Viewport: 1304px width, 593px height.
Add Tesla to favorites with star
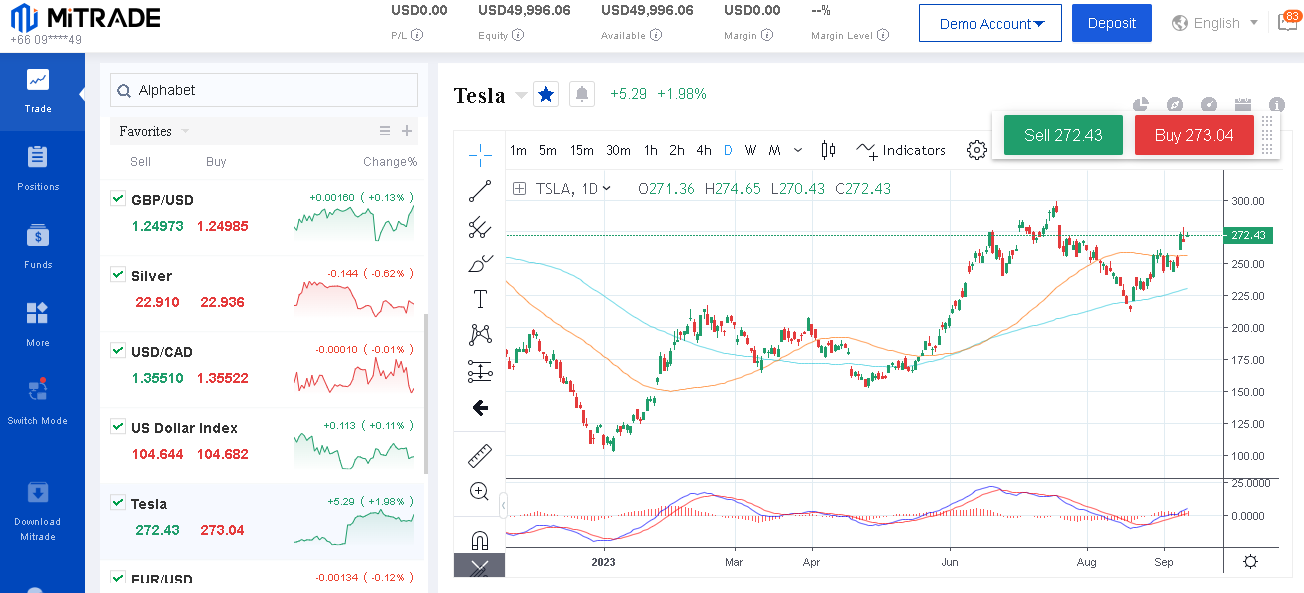pyautogui.click(x=546, y=94)
